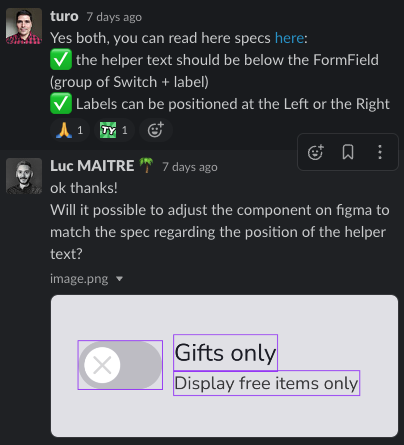Click '7 days ago' on Luc's message
The height and width of the screenshot is (445, 404).
click(x=190, y=167)
